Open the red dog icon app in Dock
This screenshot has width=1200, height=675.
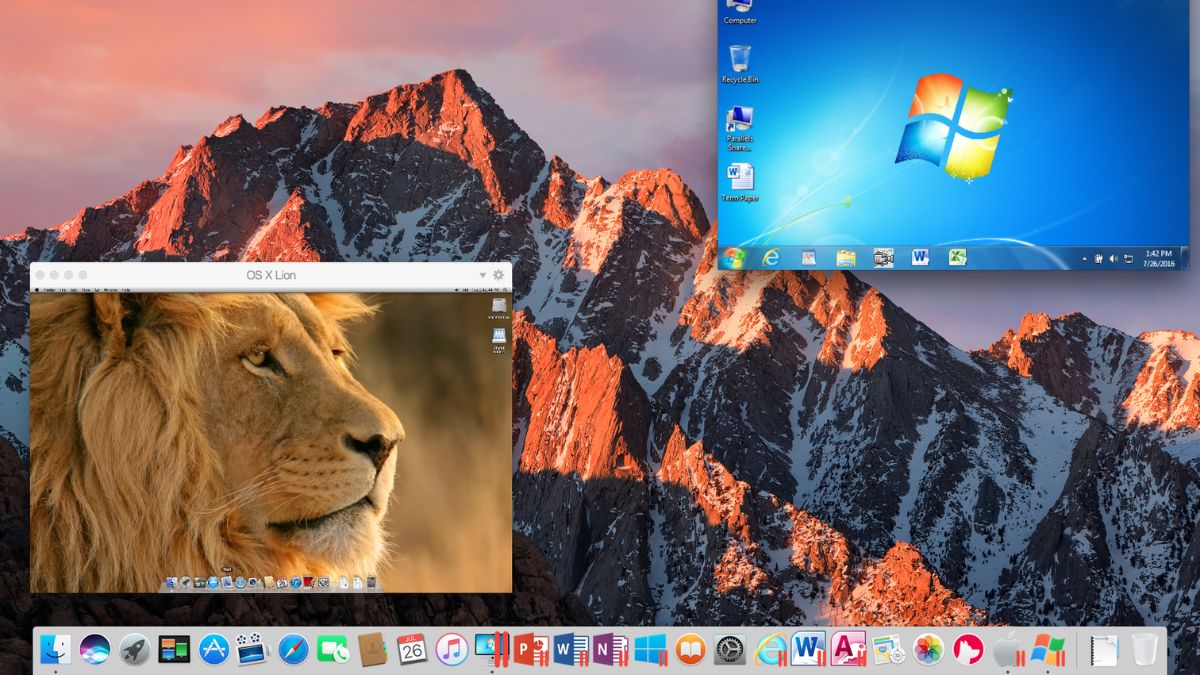click(x=967, y=649)
